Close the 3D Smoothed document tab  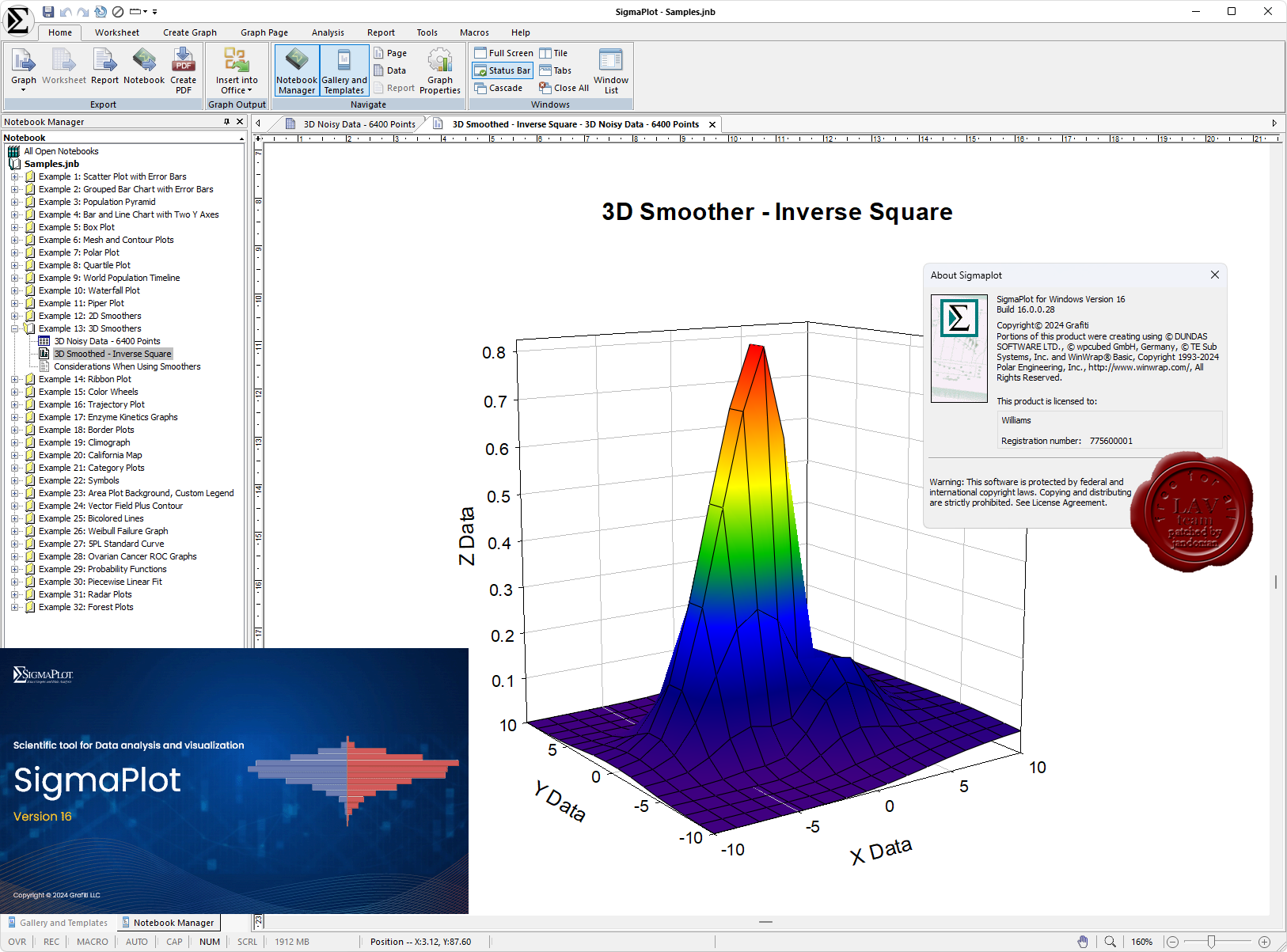point(712,124)
